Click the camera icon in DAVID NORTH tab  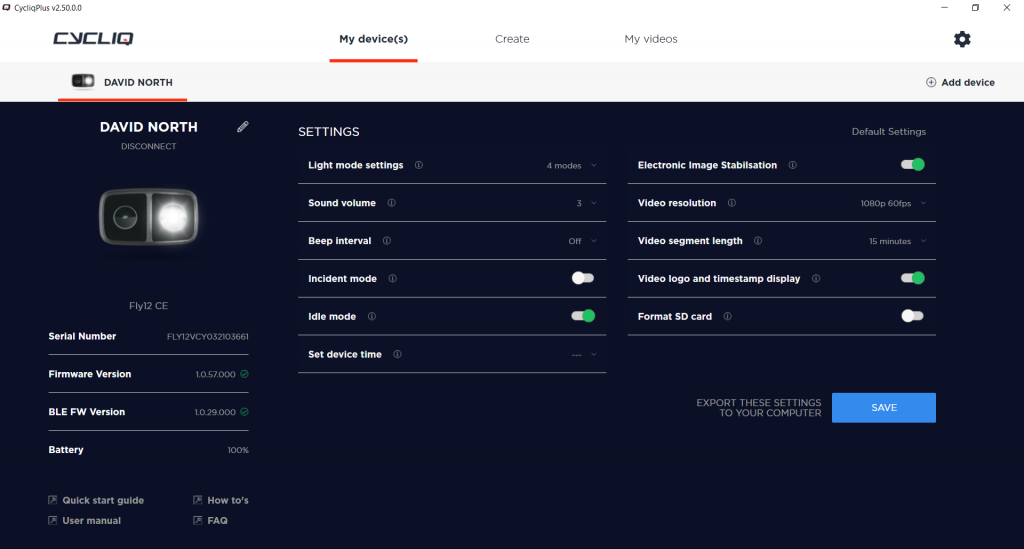(x=83, y=81)
